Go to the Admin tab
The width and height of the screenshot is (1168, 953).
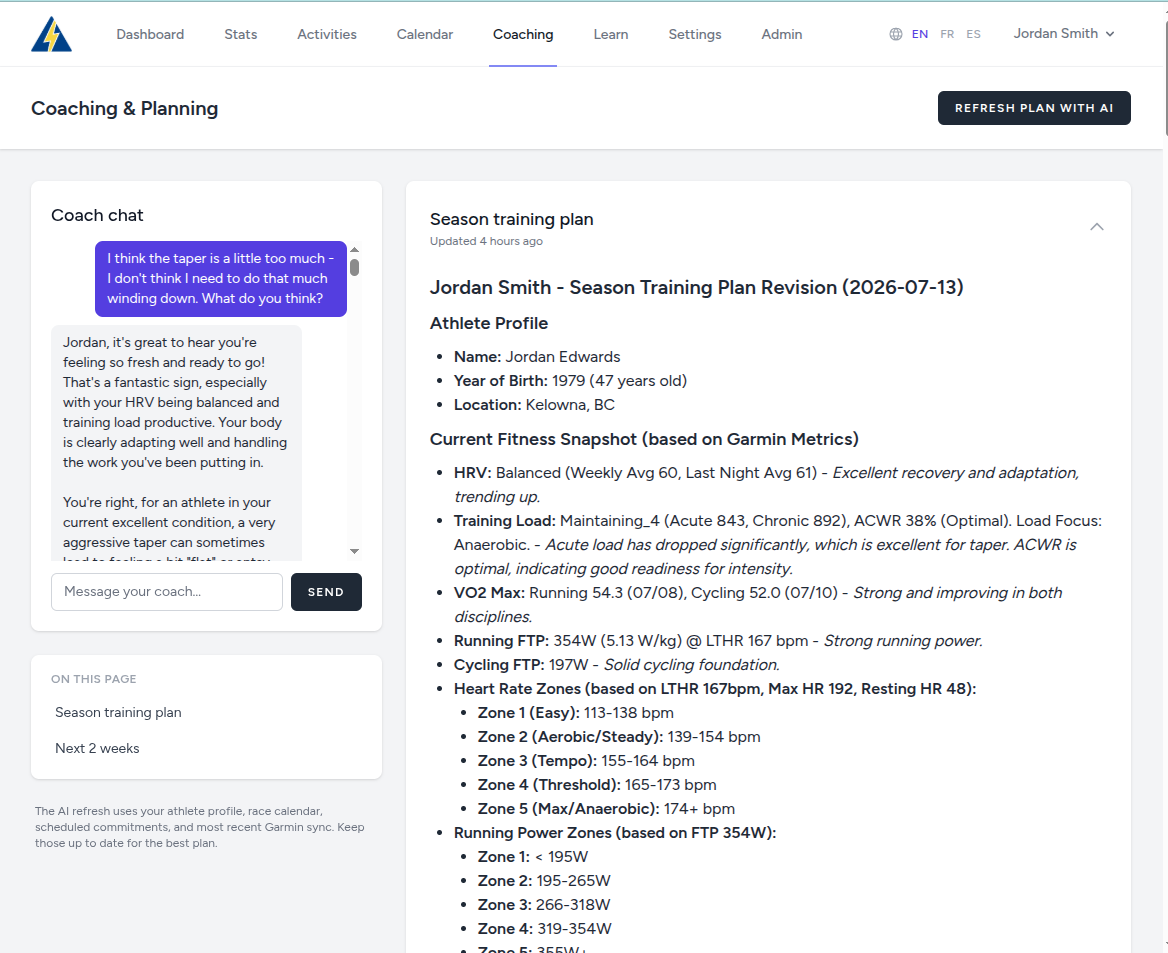click(x=781, y=34)
